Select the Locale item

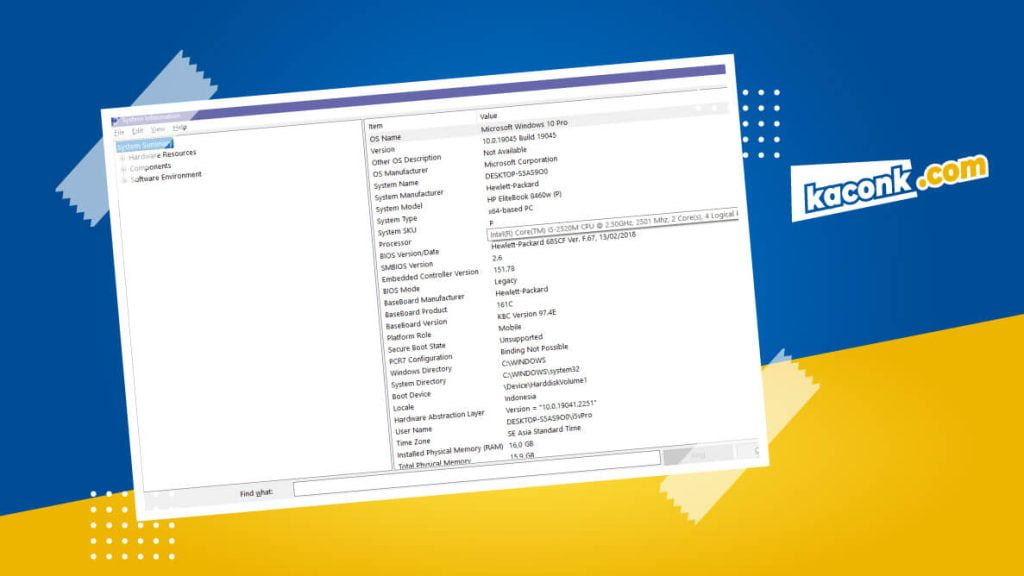pos(404,408)
